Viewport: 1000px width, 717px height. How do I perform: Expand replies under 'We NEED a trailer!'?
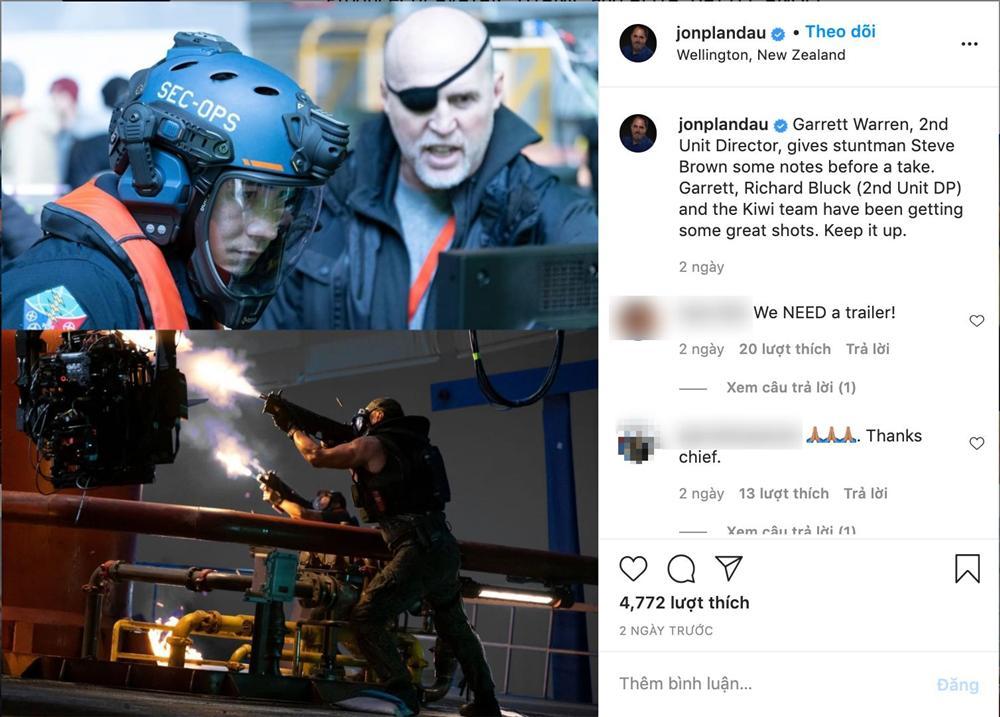pyautogui.click(x=791, y=387)
